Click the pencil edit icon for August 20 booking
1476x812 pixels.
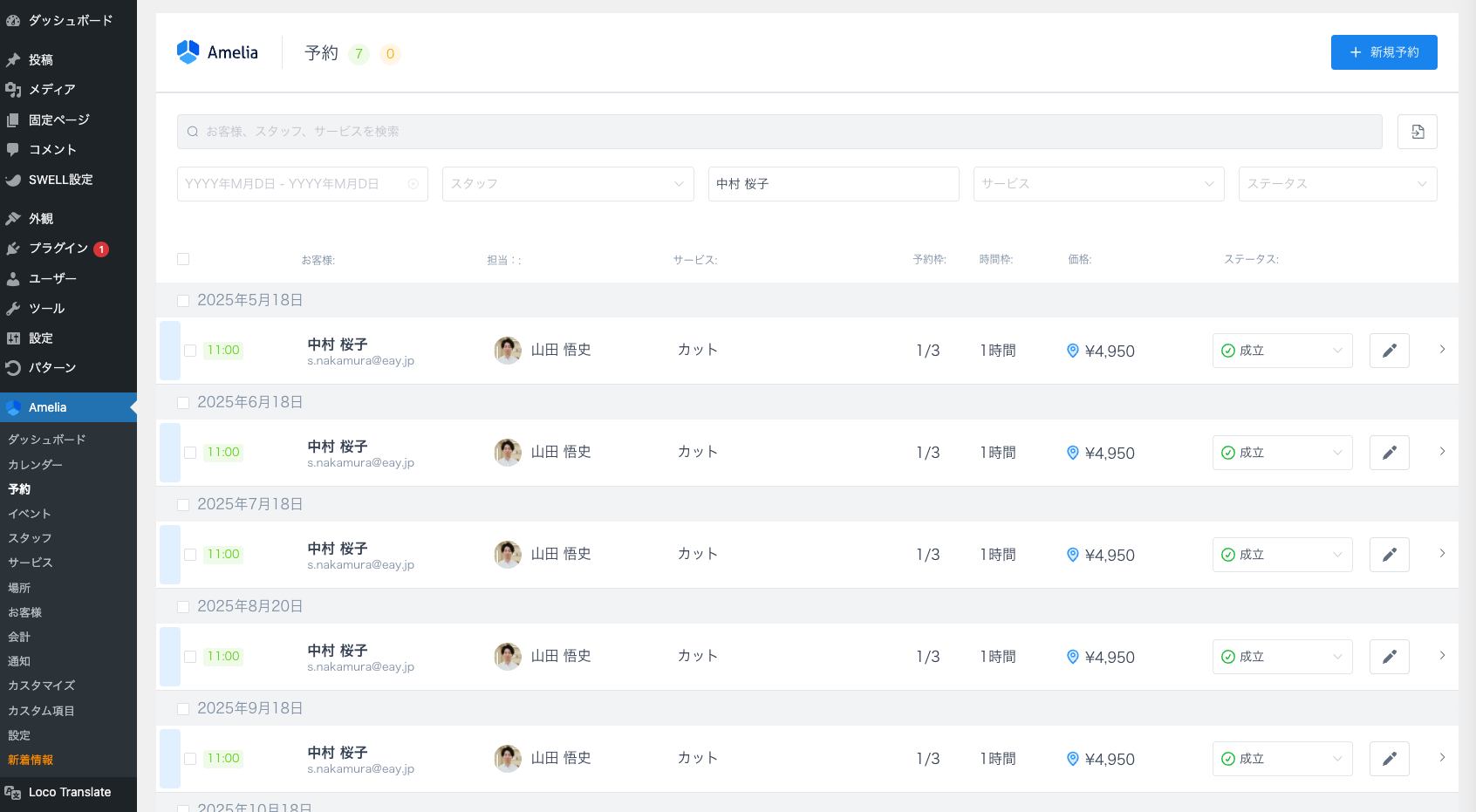[1389, 657]
